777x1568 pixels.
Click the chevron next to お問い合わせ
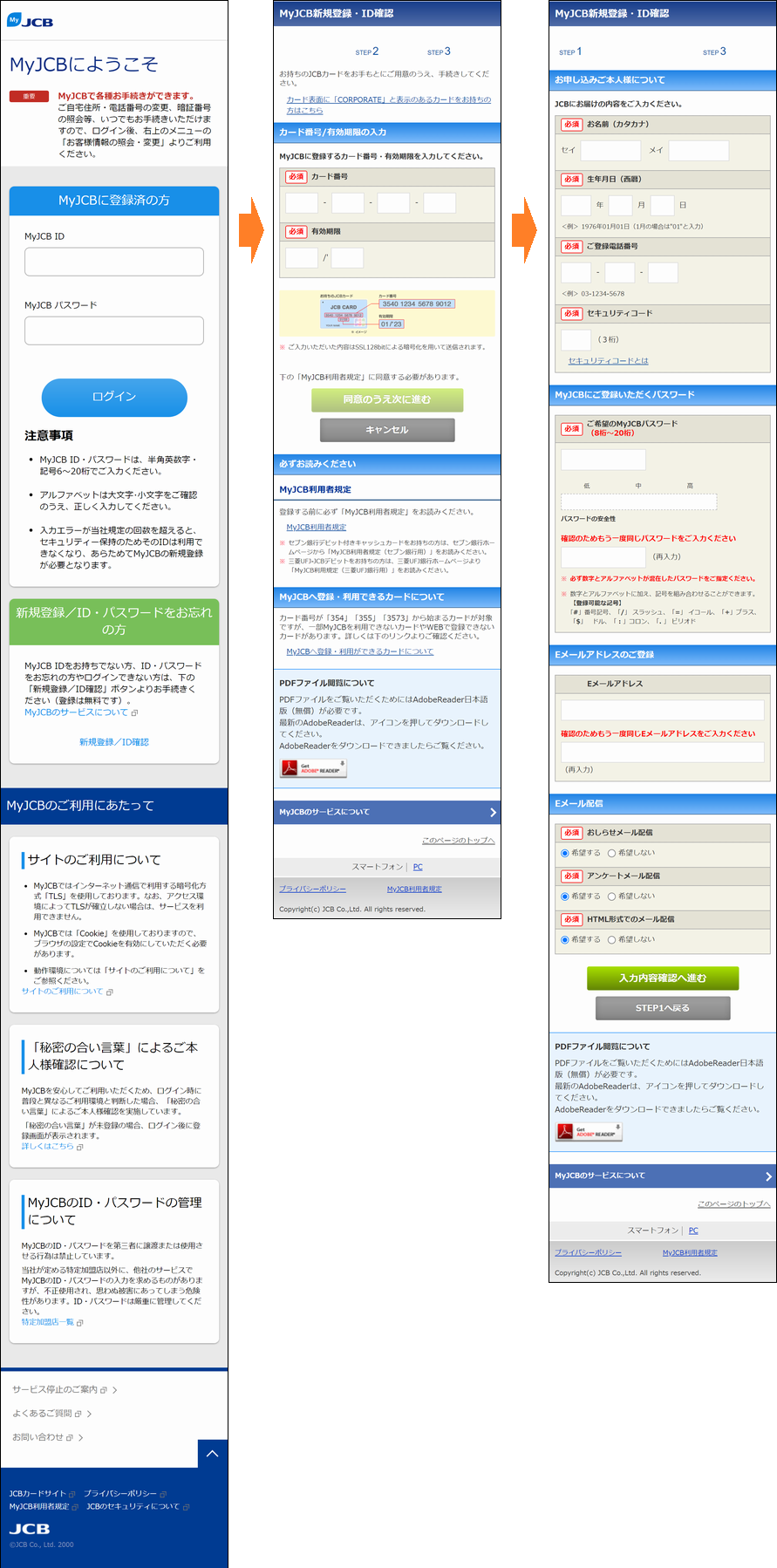pyautogui.click(x=81, y=1437)
